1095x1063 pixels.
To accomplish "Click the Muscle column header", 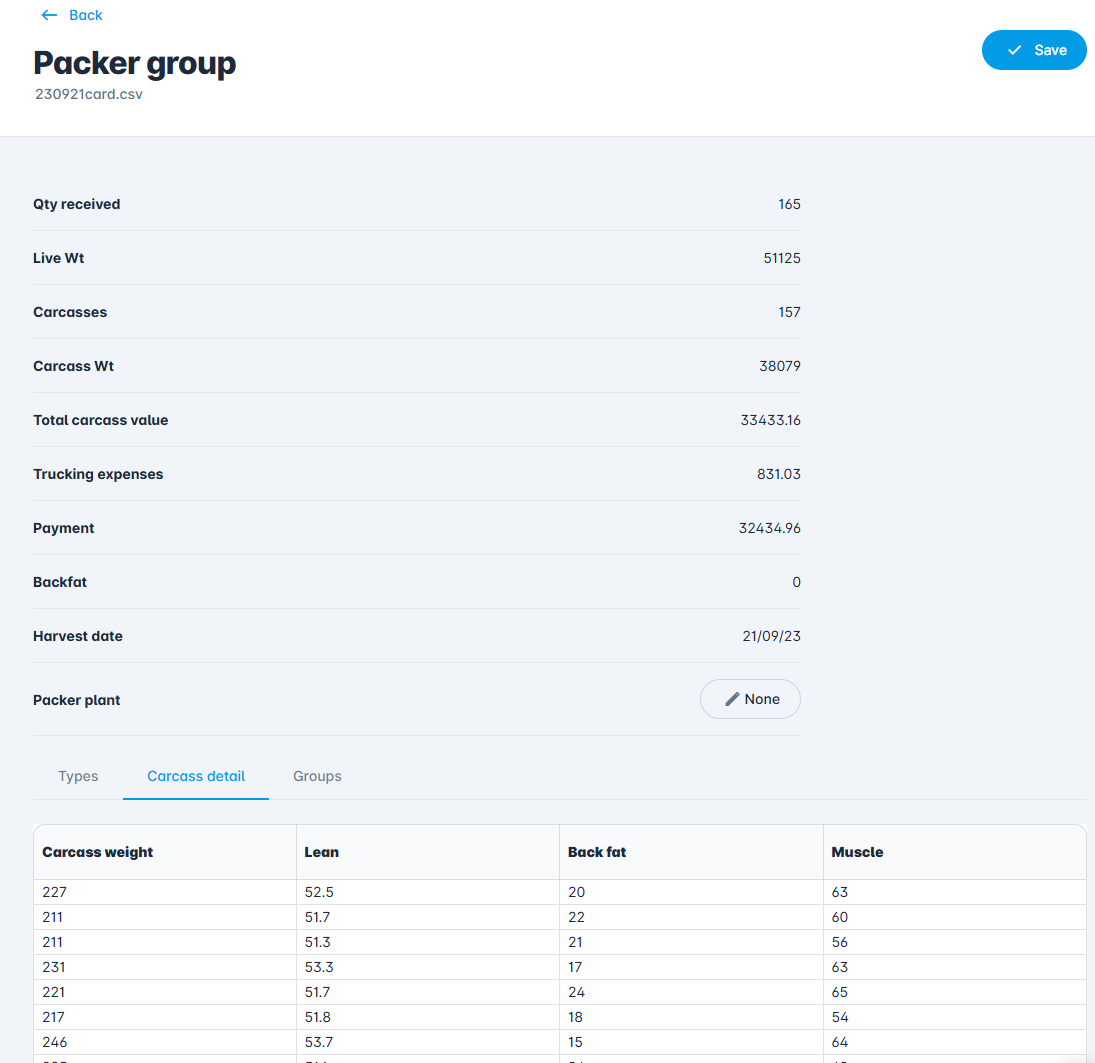I will (x=857, y=852).
